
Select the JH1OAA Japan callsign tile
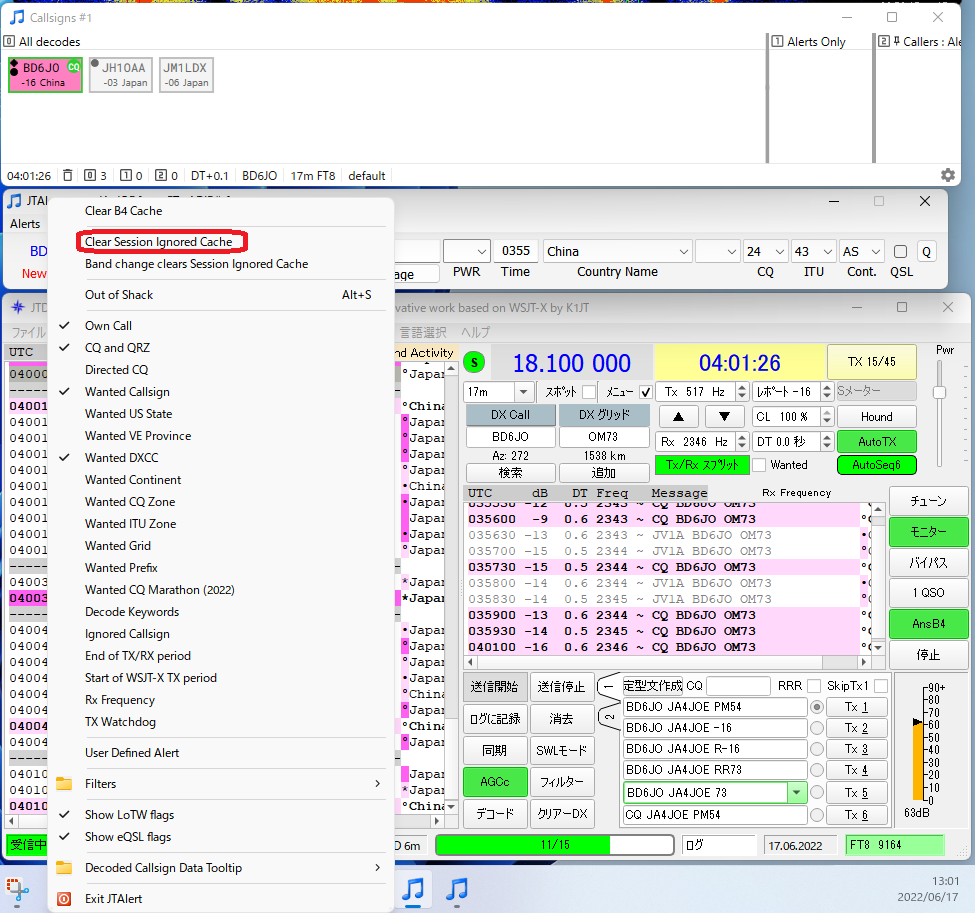[x=121, y=75]
